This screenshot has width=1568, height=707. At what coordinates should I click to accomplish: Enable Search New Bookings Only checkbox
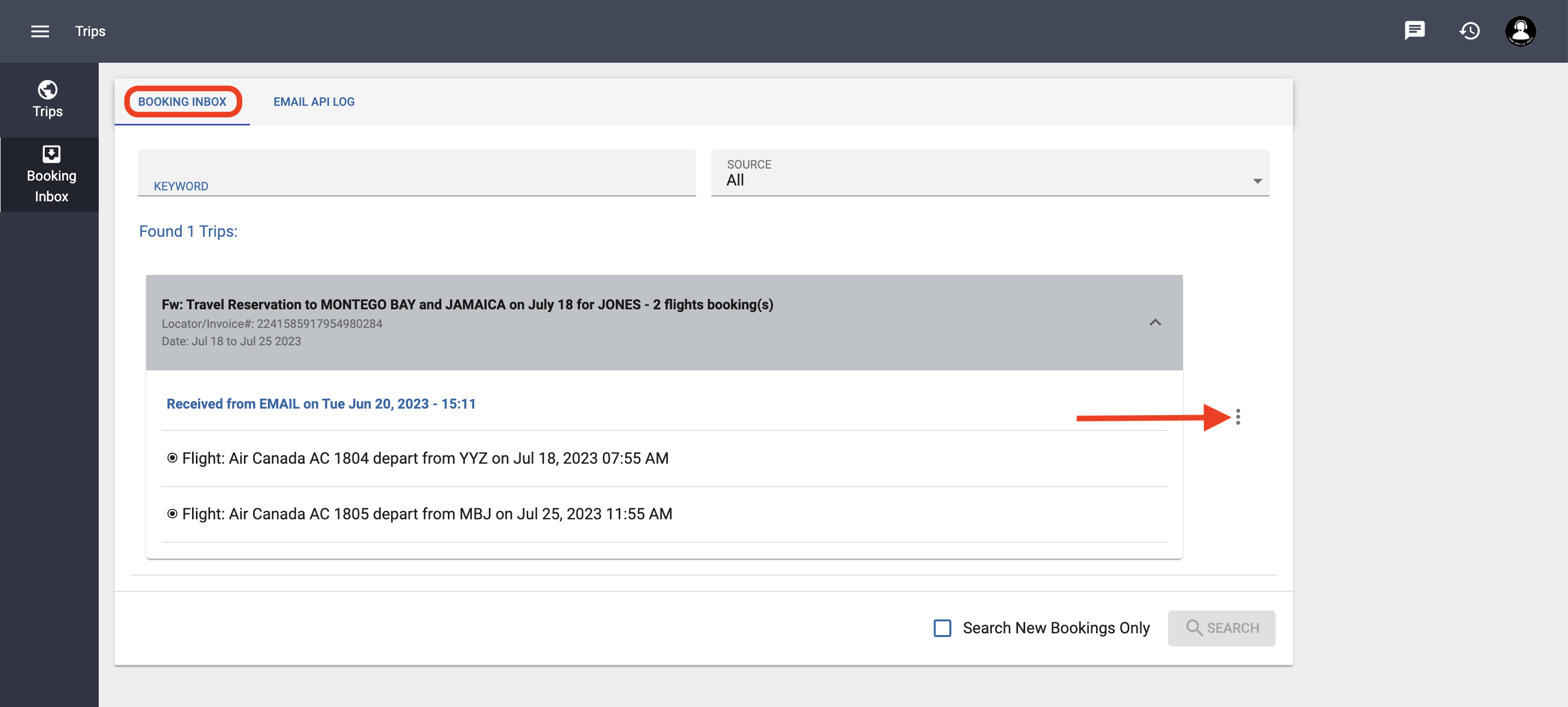[x=942, y=628]
